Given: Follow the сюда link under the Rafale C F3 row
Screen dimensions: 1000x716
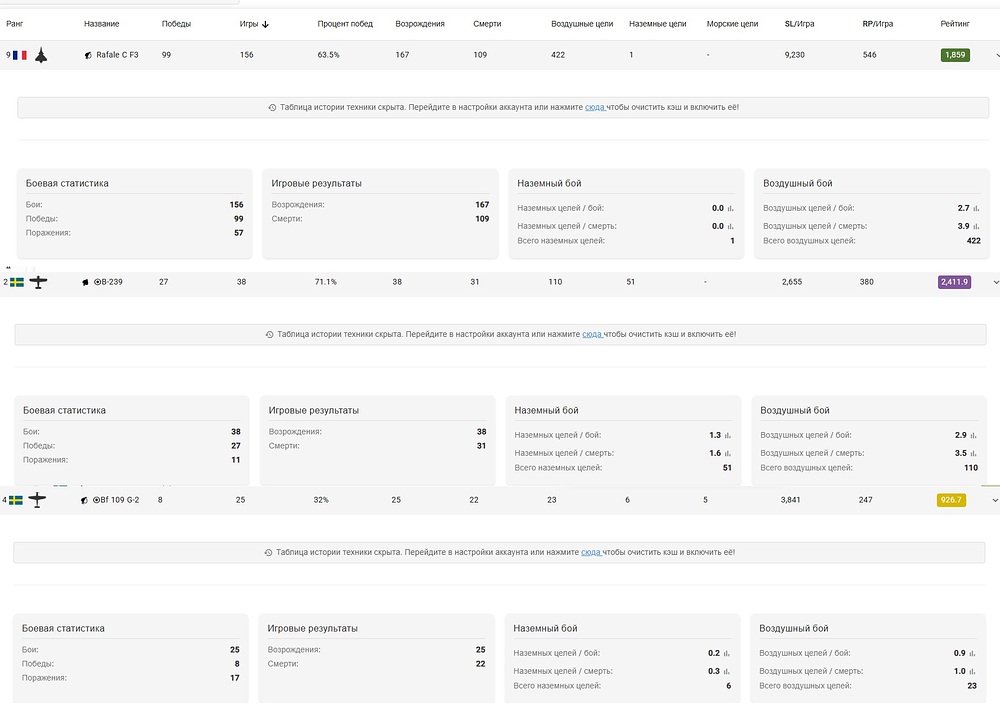Looking at the screenshot, I should click(x=594, y=107).
